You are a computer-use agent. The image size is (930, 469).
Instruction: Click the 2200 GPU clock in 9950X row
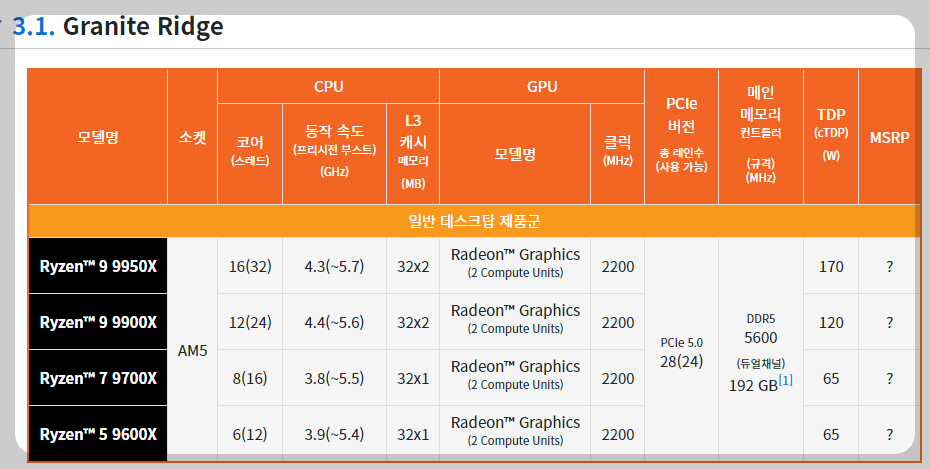point(617,266)
